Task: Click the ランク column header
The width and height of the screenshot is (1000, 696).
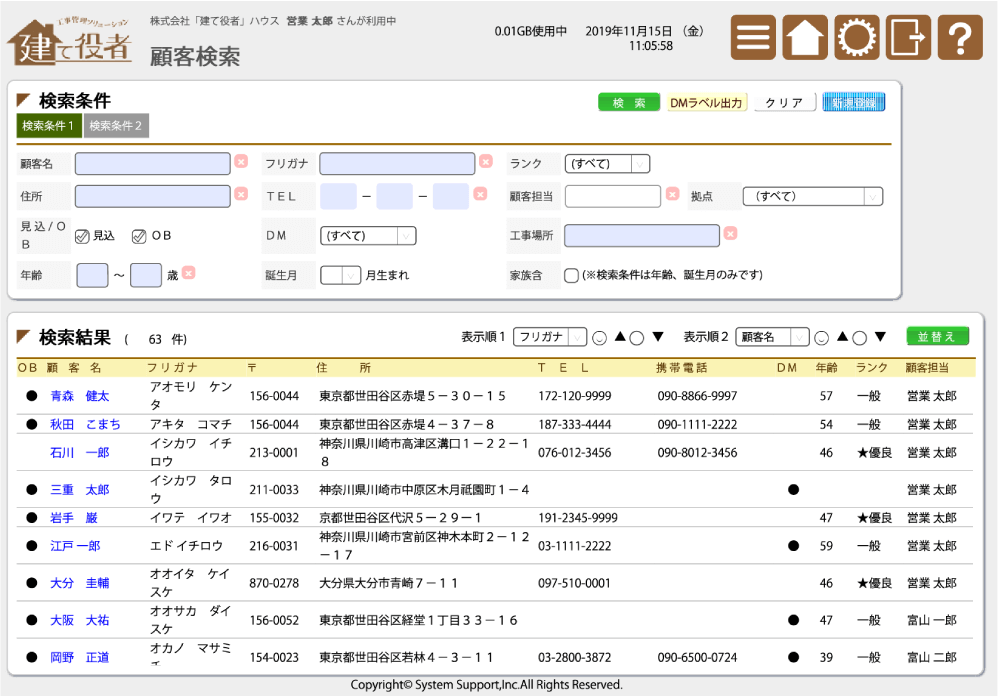Action: (x=871, y=368)
